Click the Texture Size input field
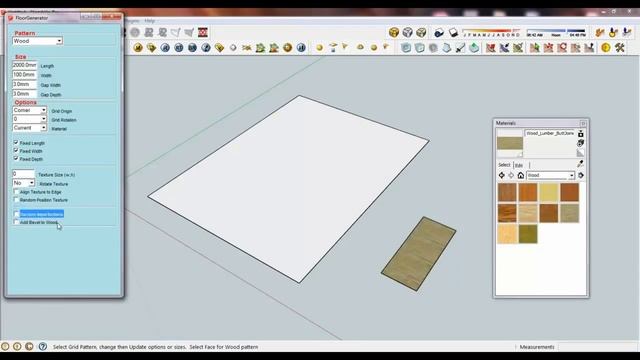The image size is (640, 360). 23,174
